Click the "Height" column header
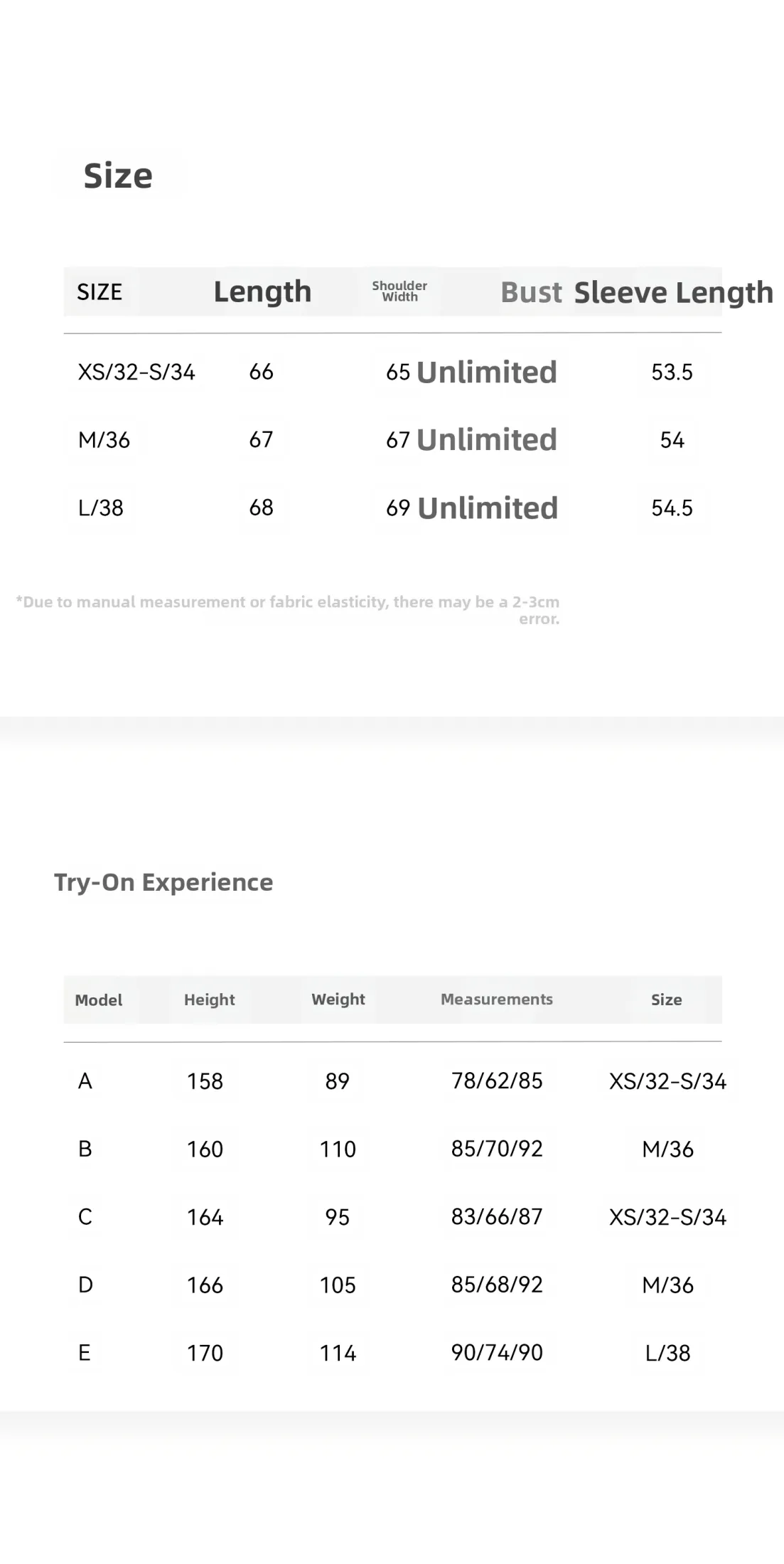This screenshot has height=1564, width=784. tap(209, 1000)
